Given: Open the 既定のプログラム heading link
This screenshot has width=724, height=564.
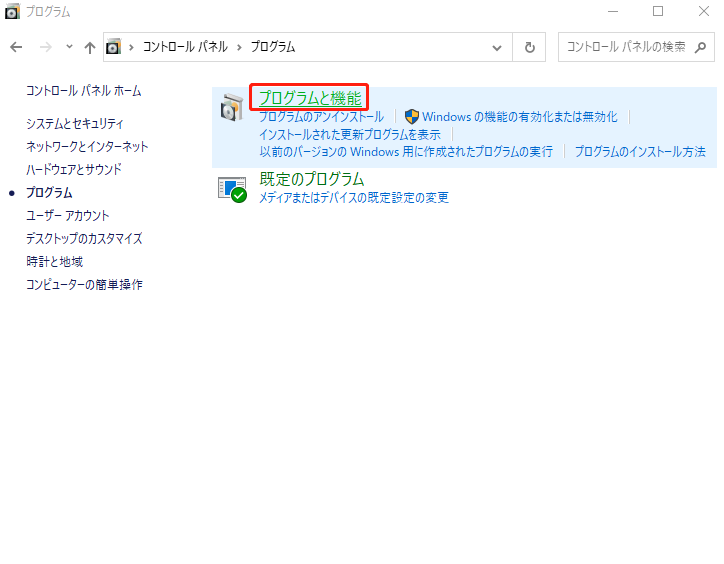Looking at the screenshot, I should [x=312, y=179].
